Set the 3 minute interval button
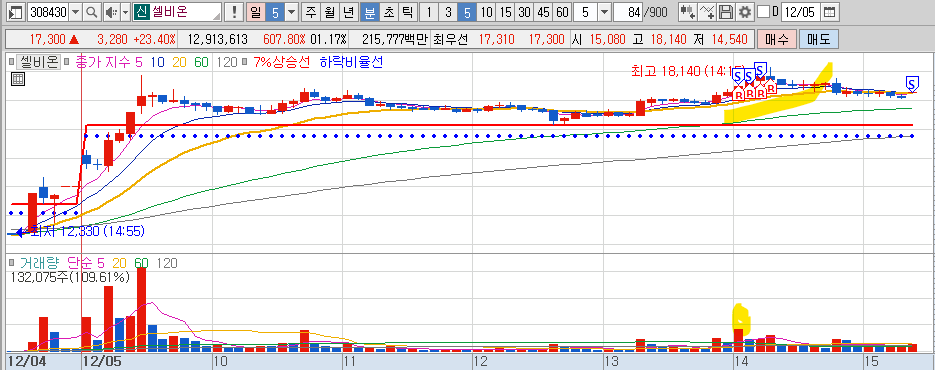935x370 pixels. (448, 12)
